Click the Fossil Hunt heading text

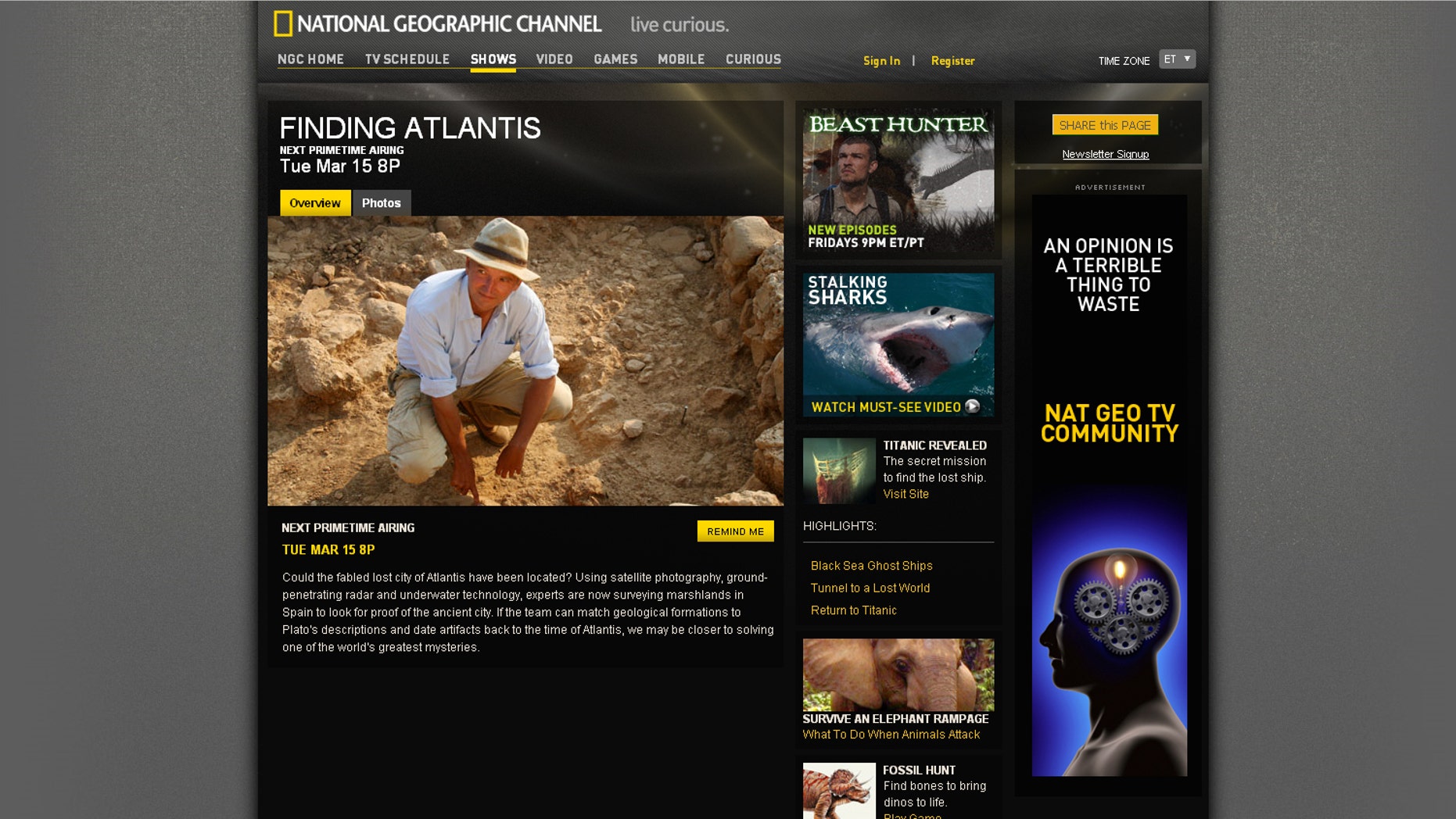[919, 771]
